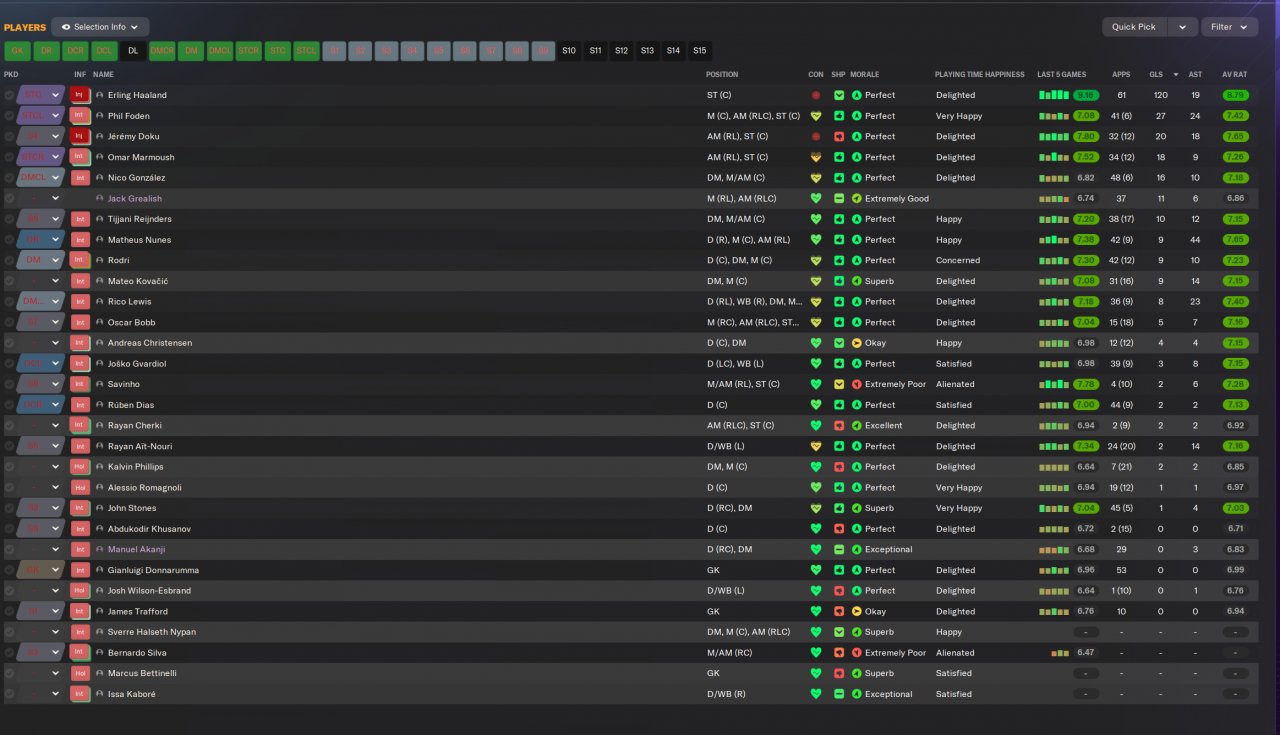Toggle the pick checkbox for James Trafford

coord(9,611)
